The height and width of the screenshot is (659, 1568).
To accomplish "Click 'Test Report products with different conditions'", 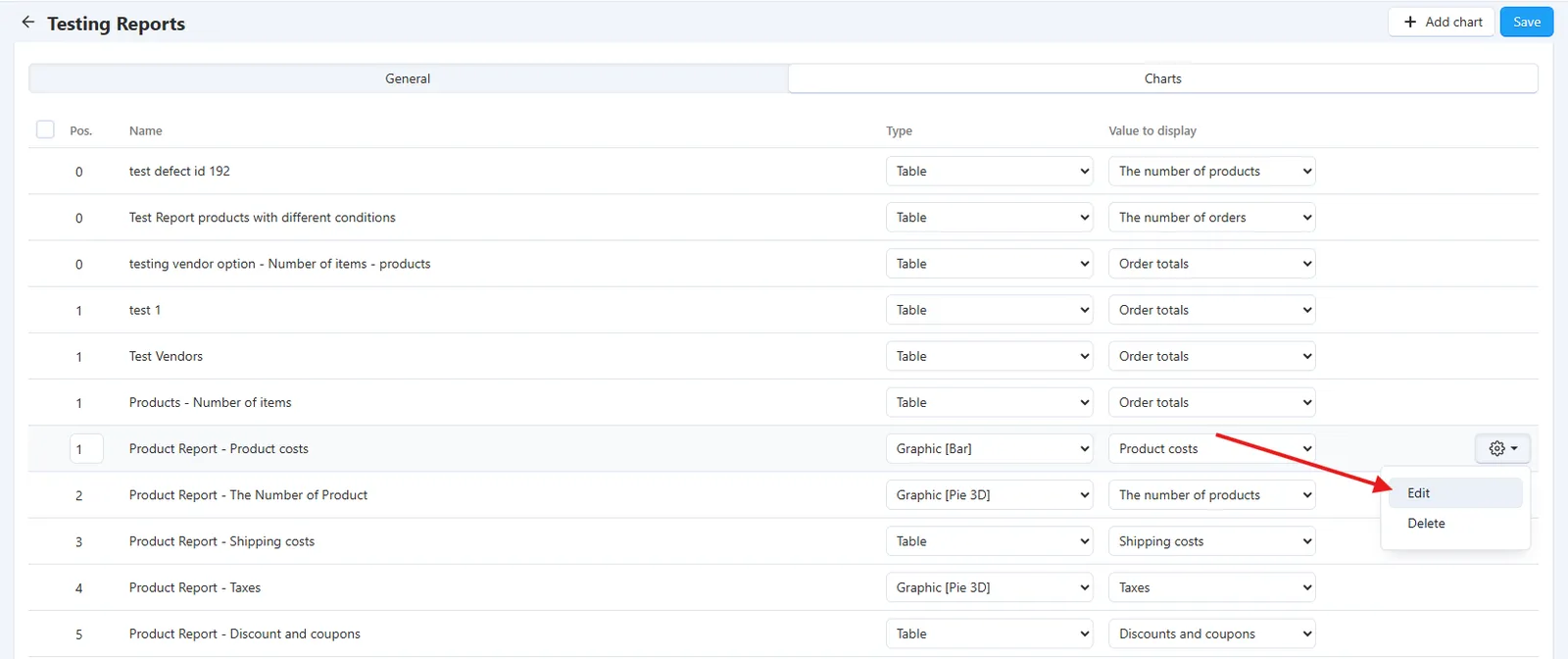I will 263,218.
